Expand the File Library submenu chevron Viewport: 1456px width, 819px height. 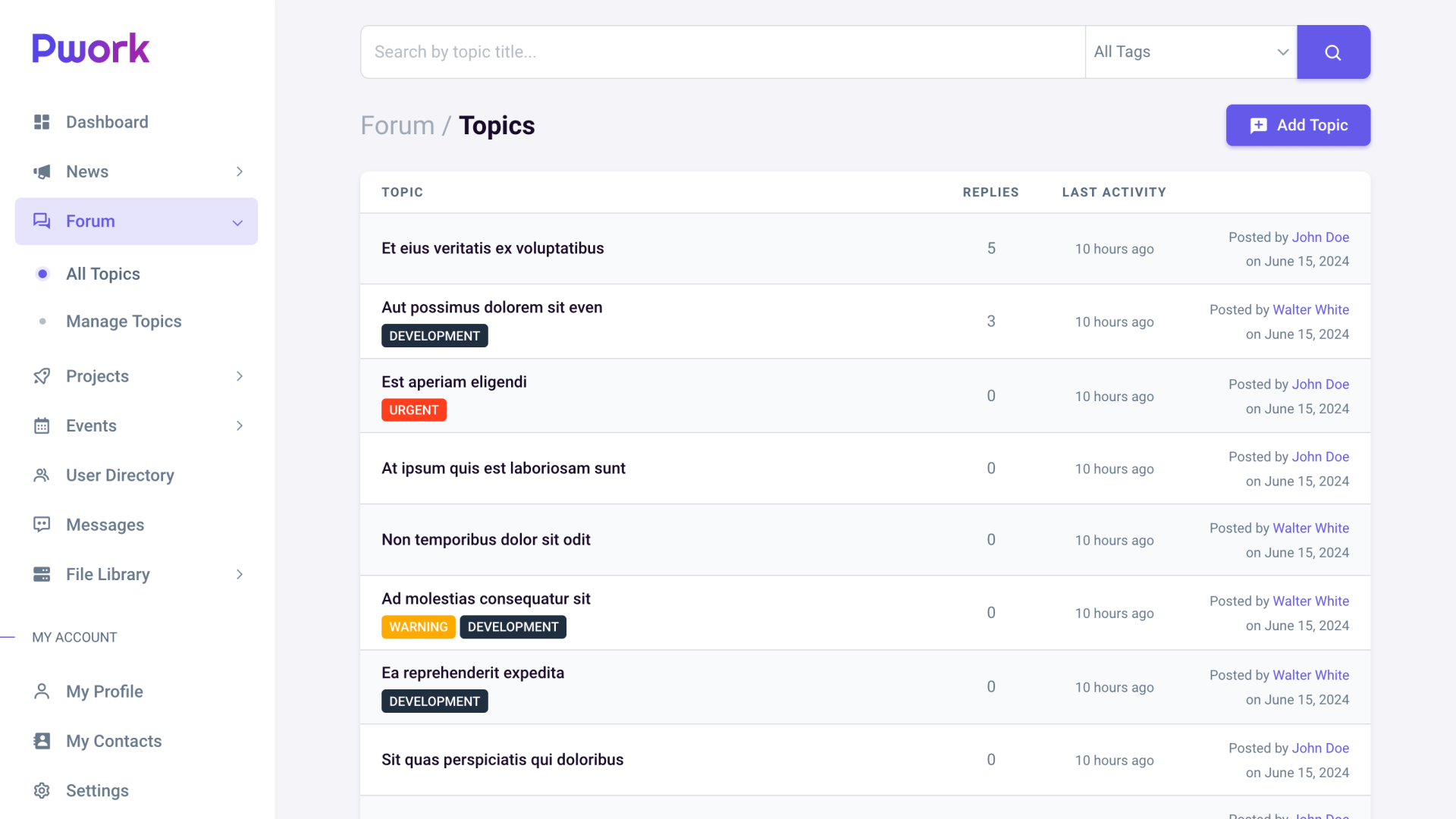(240, 574)
